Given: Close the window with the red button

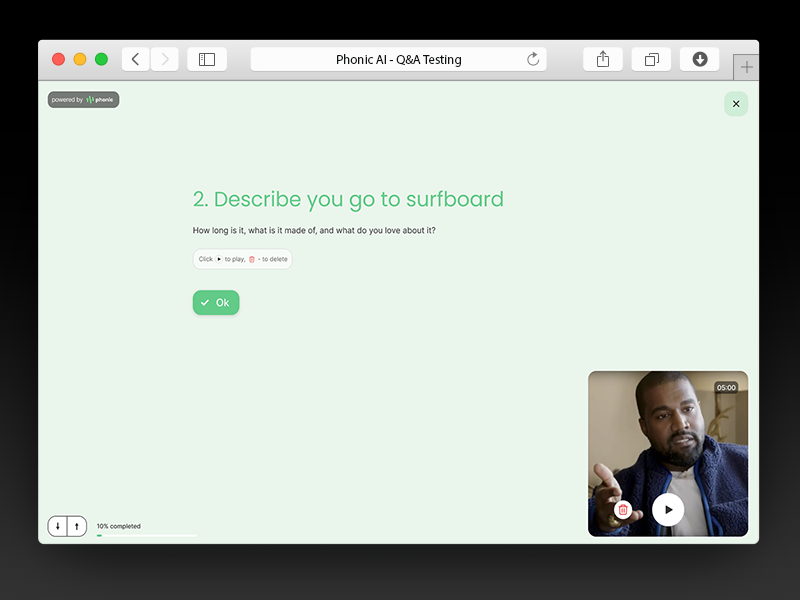Looking at the screenshot, I should (59, 59).
